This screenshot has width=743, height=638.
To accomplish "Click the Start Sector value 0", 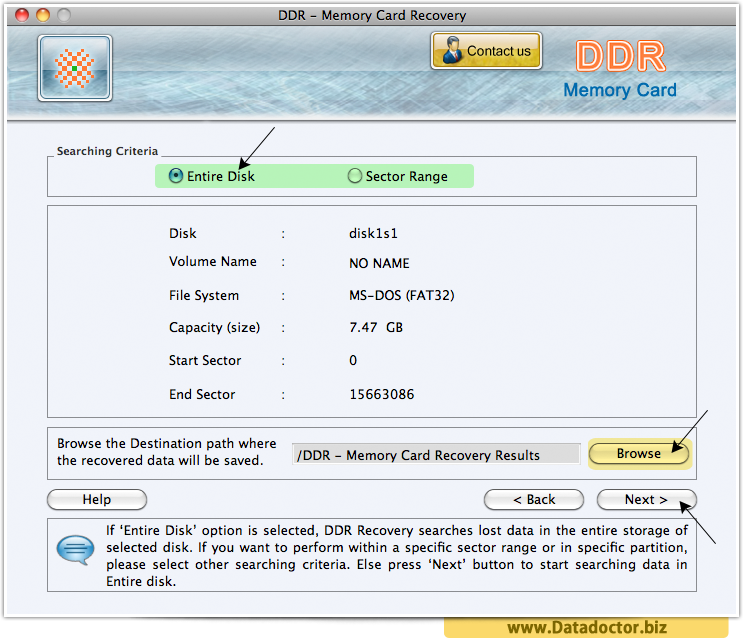I will [353, 361].
